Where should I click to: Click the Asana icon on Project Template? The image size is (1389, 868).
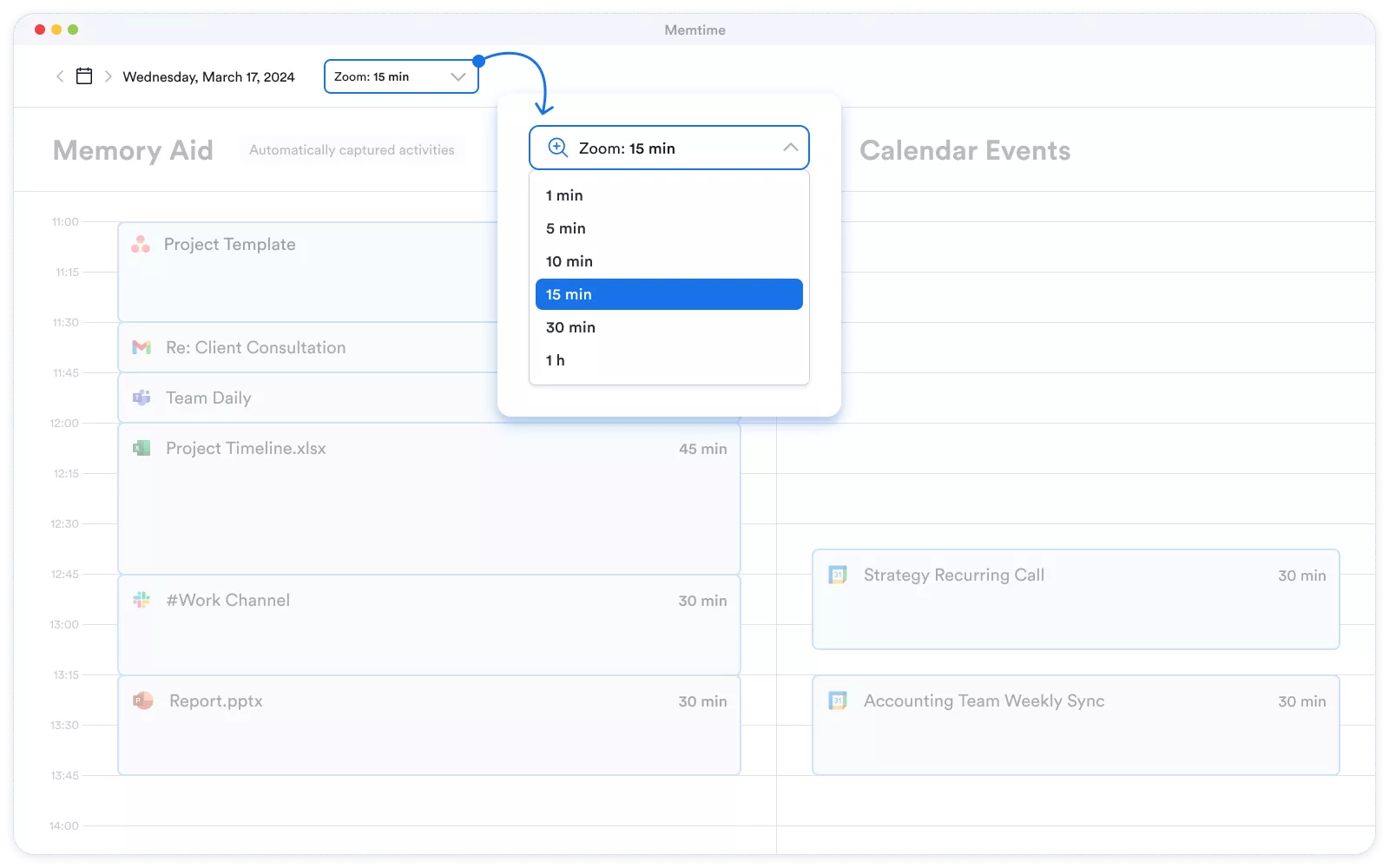point(141,245)
